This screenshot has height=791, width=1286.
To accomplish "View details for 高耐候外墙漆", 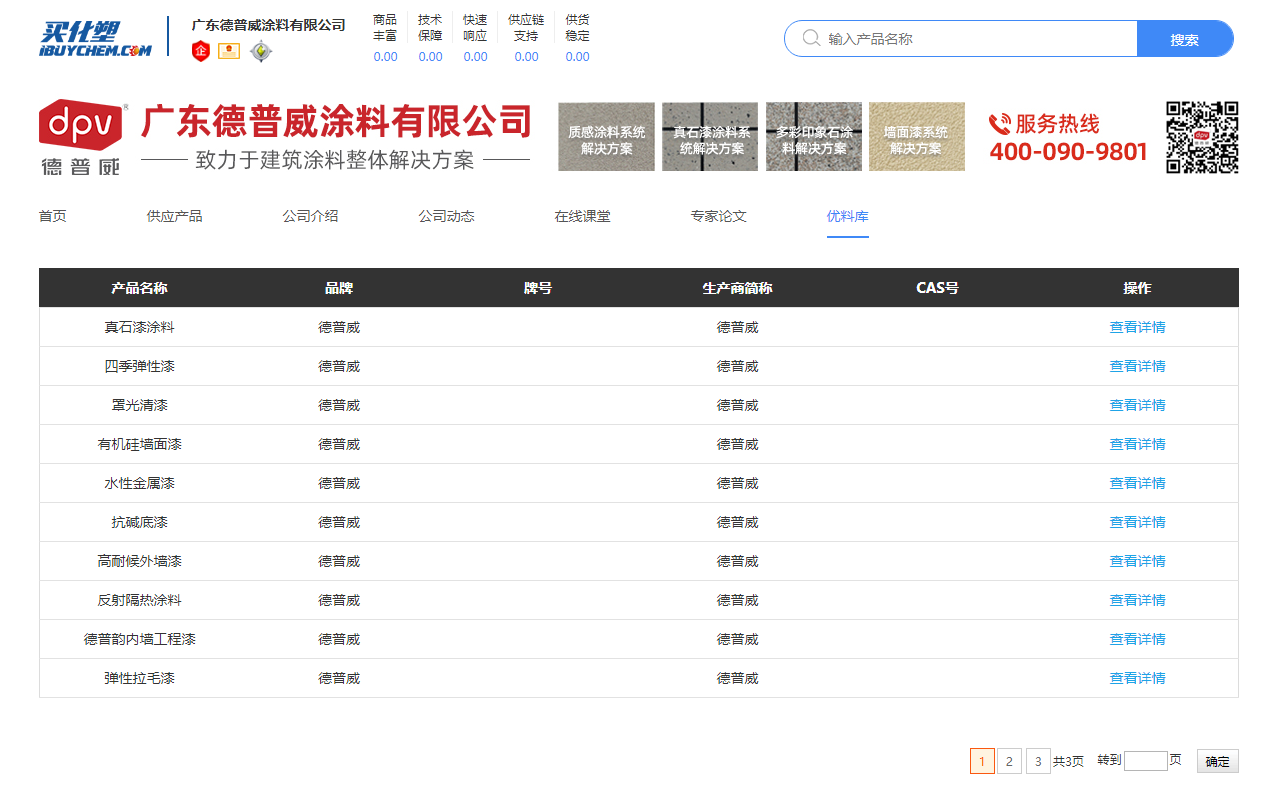I will click(x=1137, y=561).
